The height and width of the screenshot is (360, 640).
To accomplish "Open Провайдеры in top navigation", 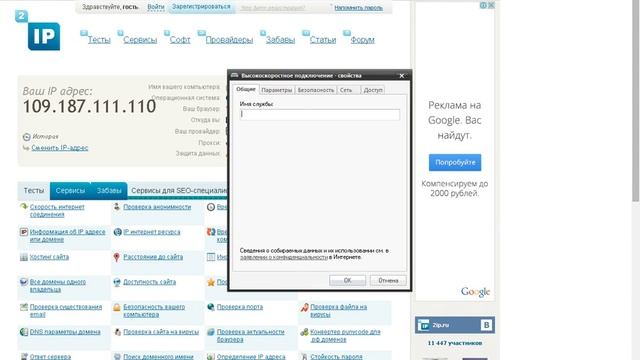I will point(229,40).
